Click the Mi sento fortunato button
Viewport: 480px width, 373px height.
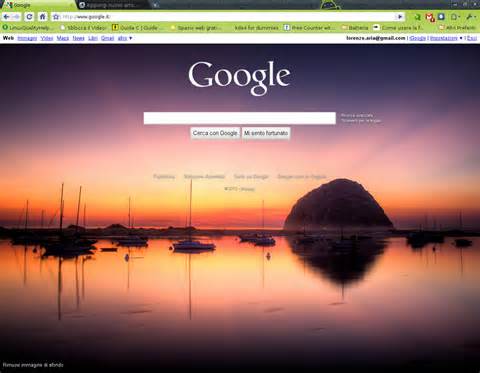(266, 133)
